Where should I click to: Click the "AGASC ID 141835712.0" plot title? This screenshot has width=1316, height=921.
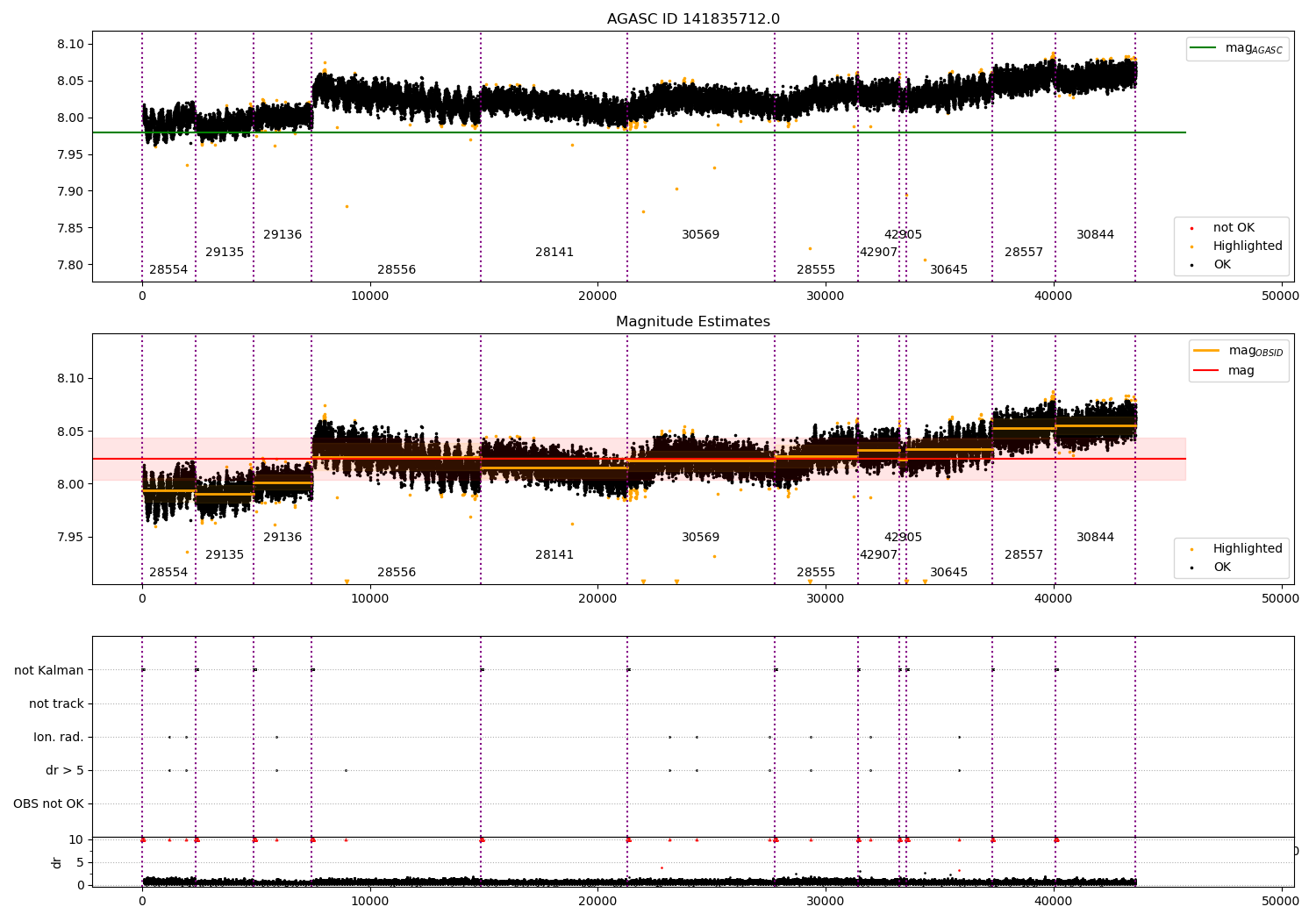693,19
